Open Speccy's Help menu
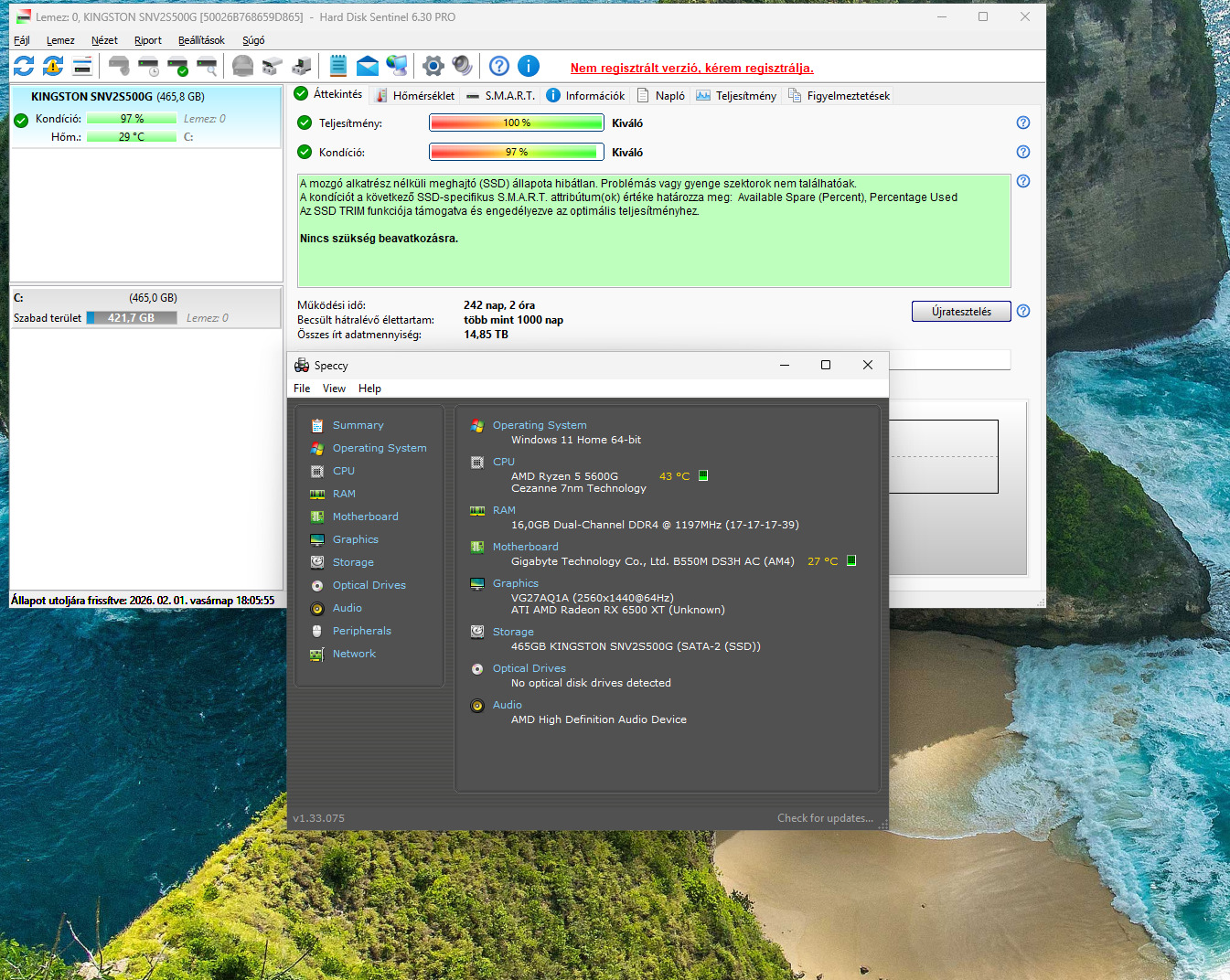Viewport: 1230px width, 980px height. coord(369,389)
